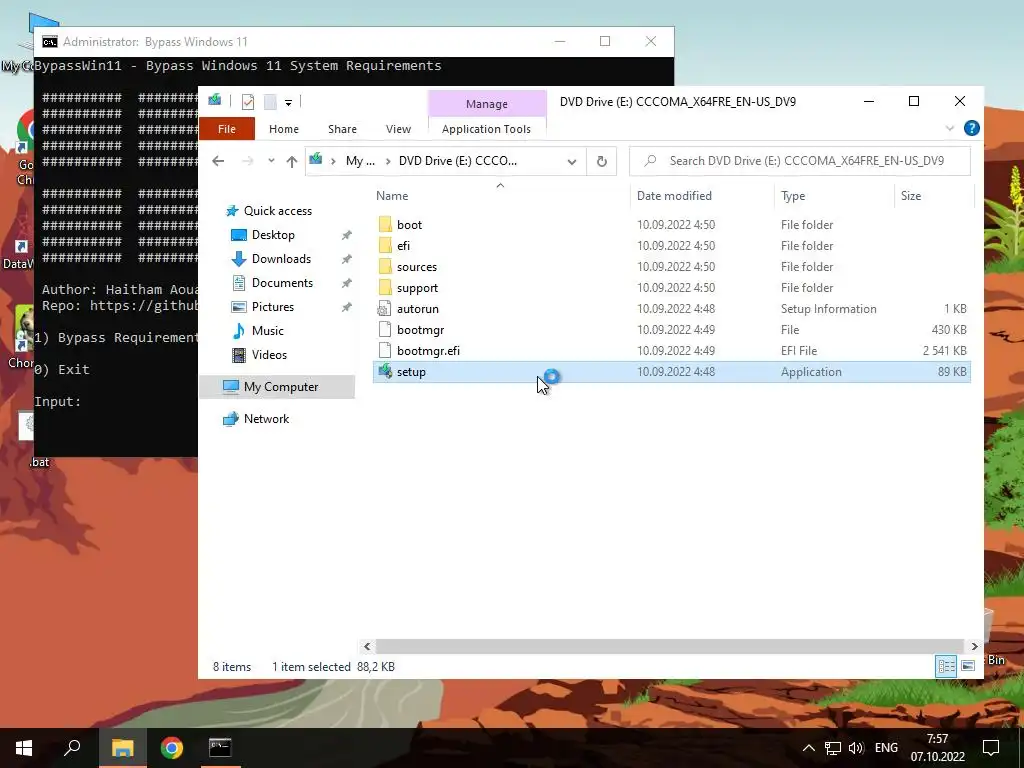1024x768 pixels.
Task: Click the pin icon beside Desktop
Action: [347, 235]
